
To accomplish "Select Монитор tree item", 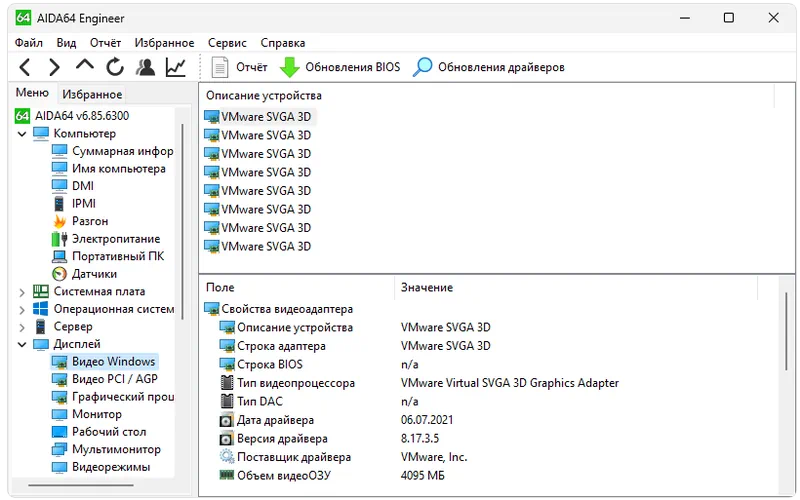I will 87,414.
